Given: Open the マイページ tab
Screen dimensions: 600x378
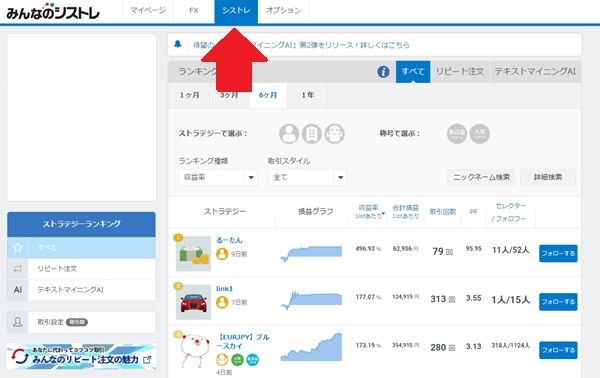Looking at the screenshot, I should (x=148, y=11).
